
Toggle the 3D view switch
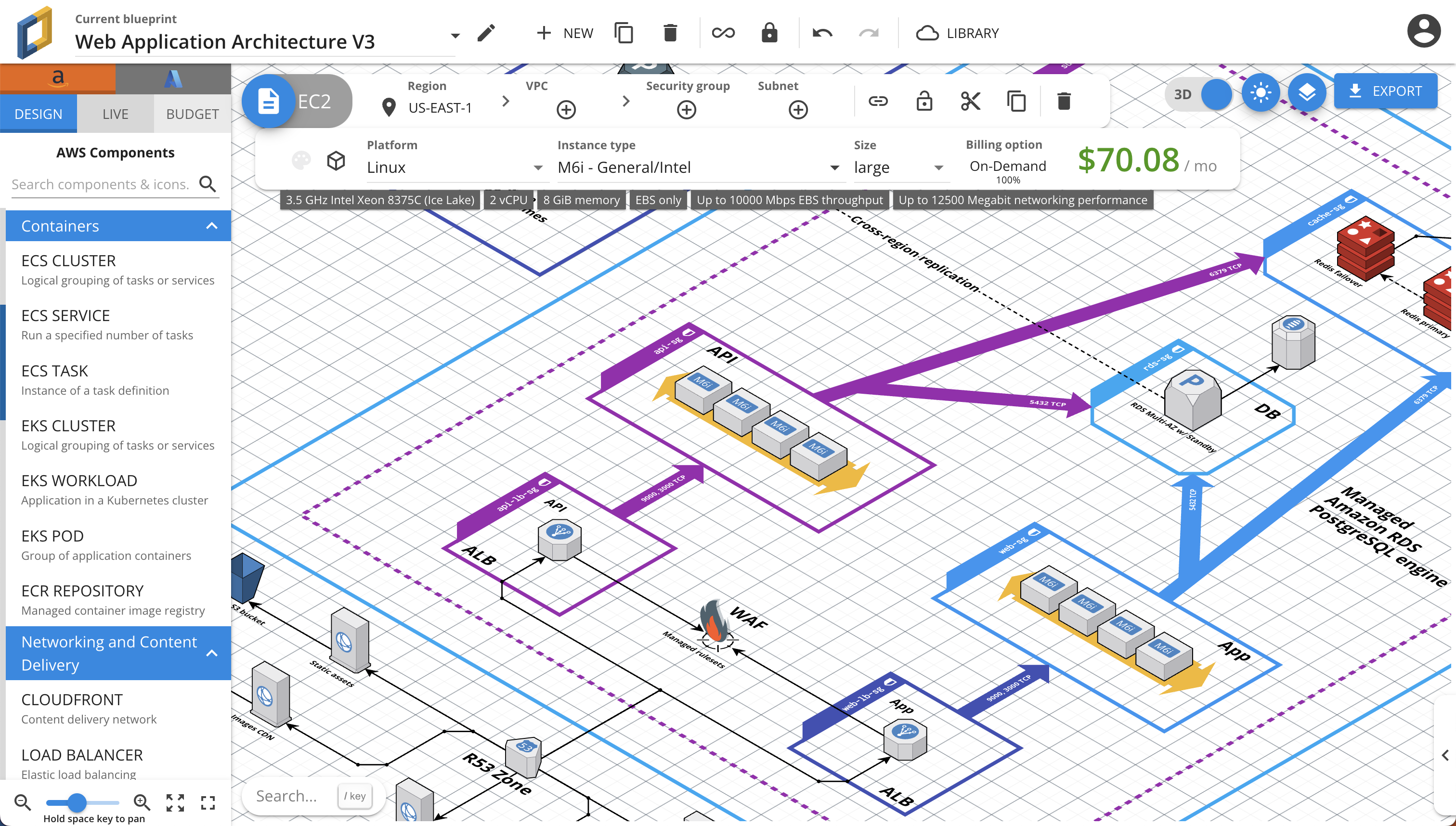coord(1198,94)
